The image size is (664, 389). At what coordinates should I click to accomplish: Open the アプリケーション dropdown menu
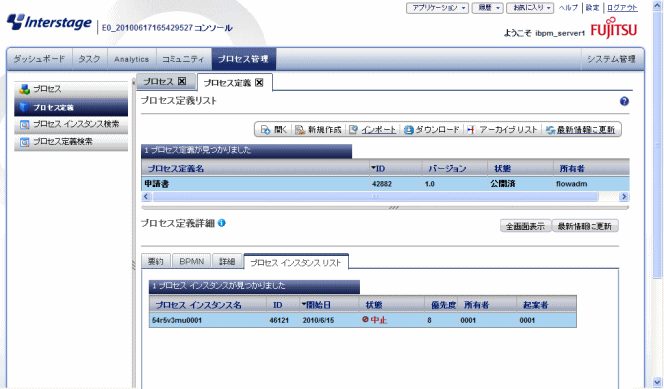437,8
